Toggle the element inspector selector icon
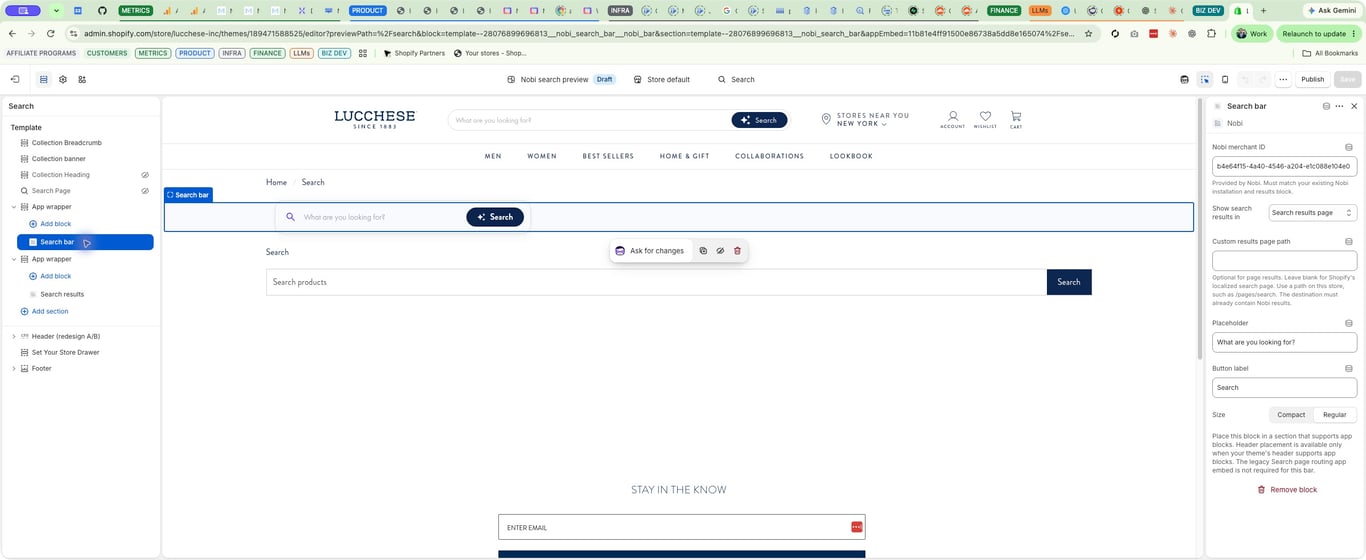Screen dimensions: 1366x560 point(1205,79)
